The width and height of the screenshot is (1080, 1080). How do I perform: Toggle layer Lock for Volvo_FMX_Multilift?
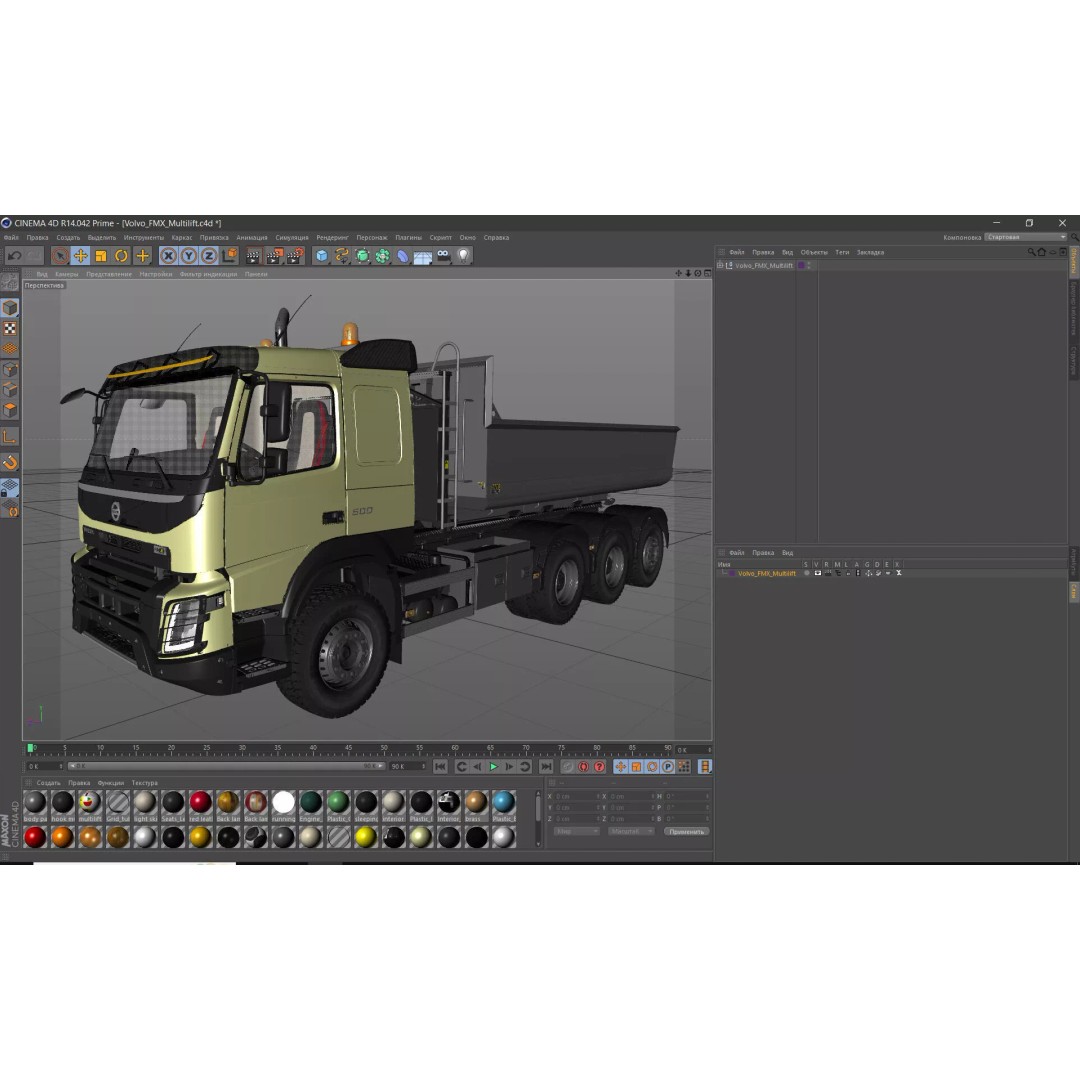(x=848, y=573)
